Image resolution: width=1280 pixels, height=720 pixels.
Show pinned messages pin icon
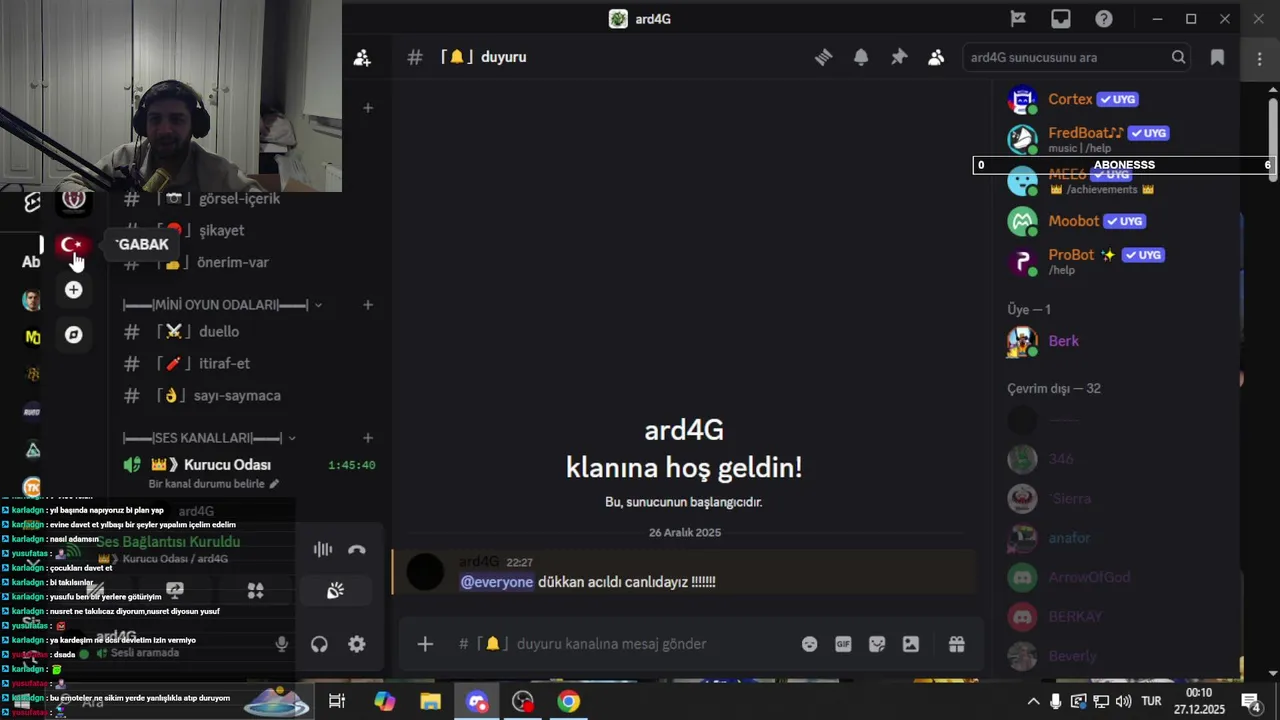(899, 57)
